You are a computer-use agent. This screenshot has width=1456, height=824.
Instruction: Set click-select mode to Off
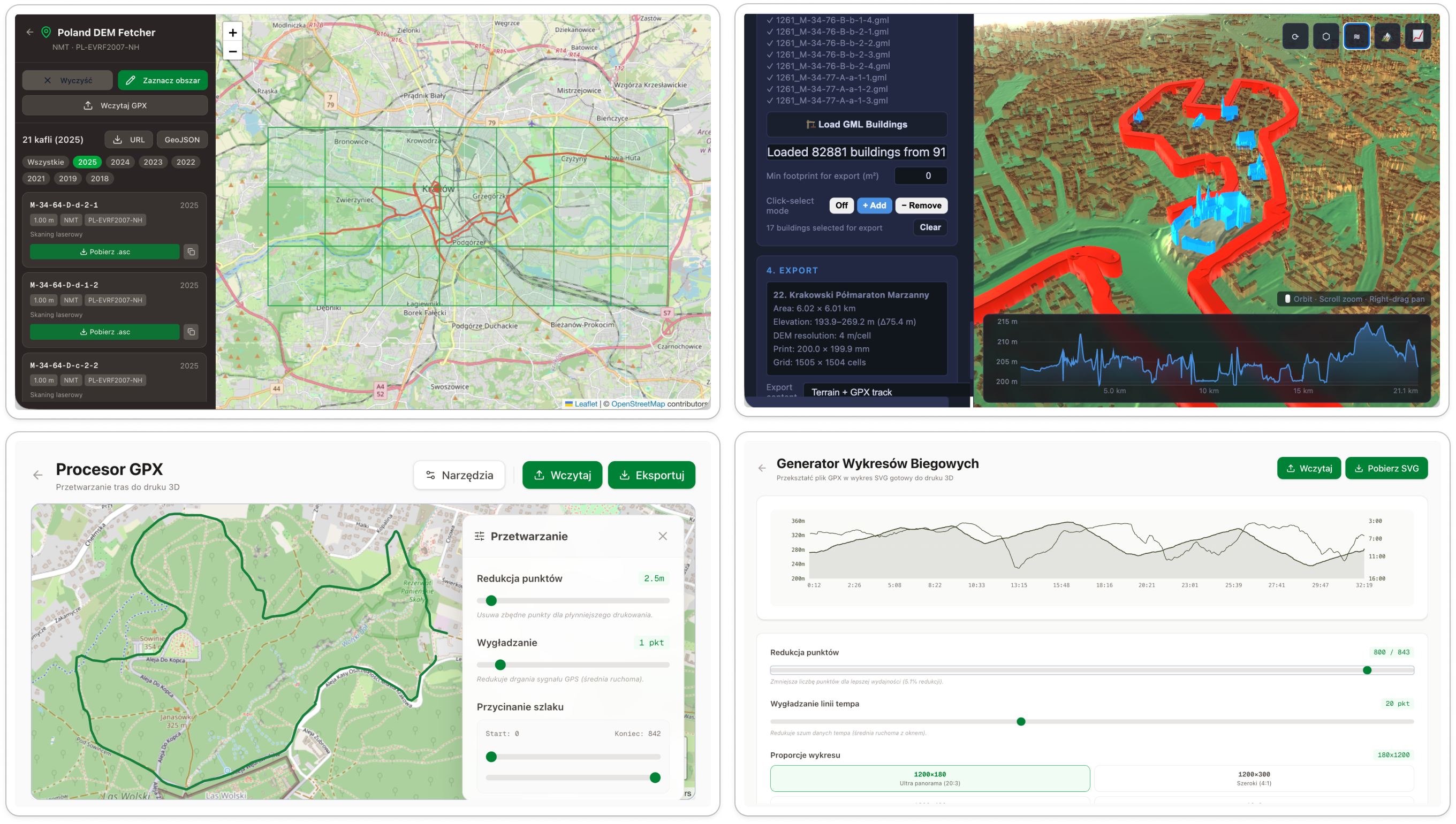tap(841, 205)
